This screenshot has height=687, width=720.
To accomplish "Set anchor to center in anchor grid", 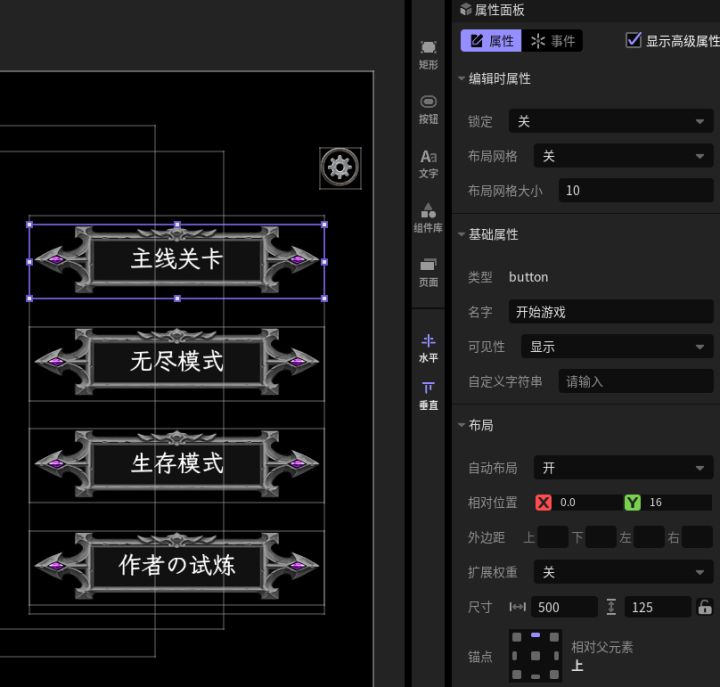I will click(535, 655).
